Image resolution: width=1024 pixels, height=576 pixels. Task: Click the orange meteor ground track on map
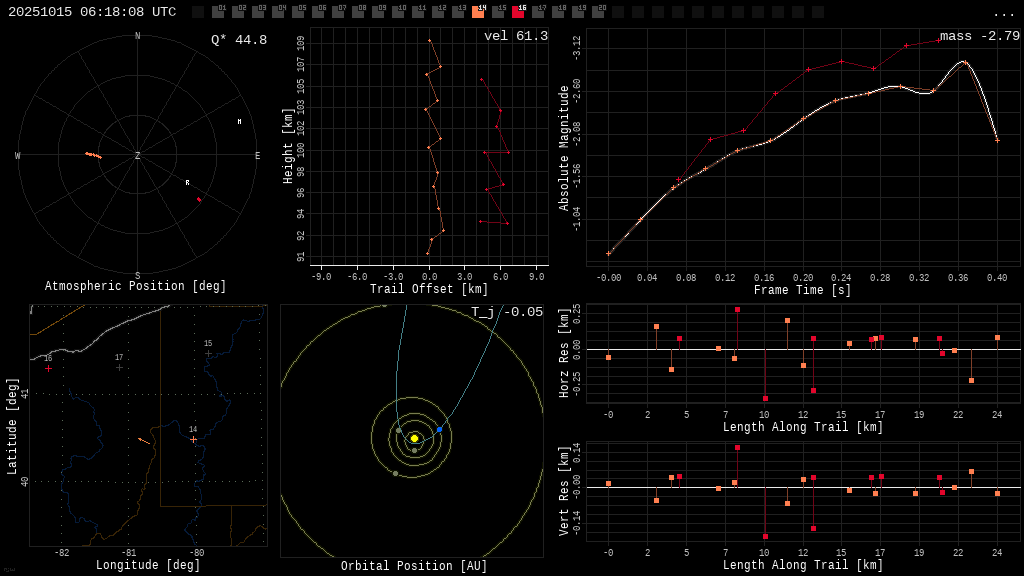144,440
